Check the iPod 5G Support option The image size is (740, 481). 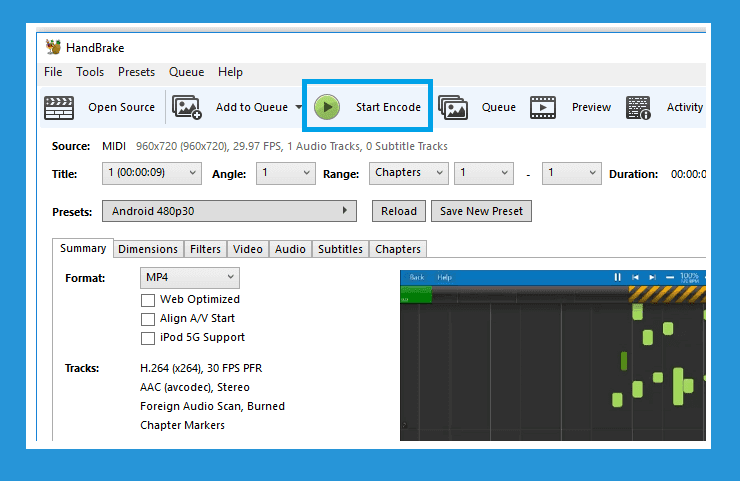tap(148, 338)
